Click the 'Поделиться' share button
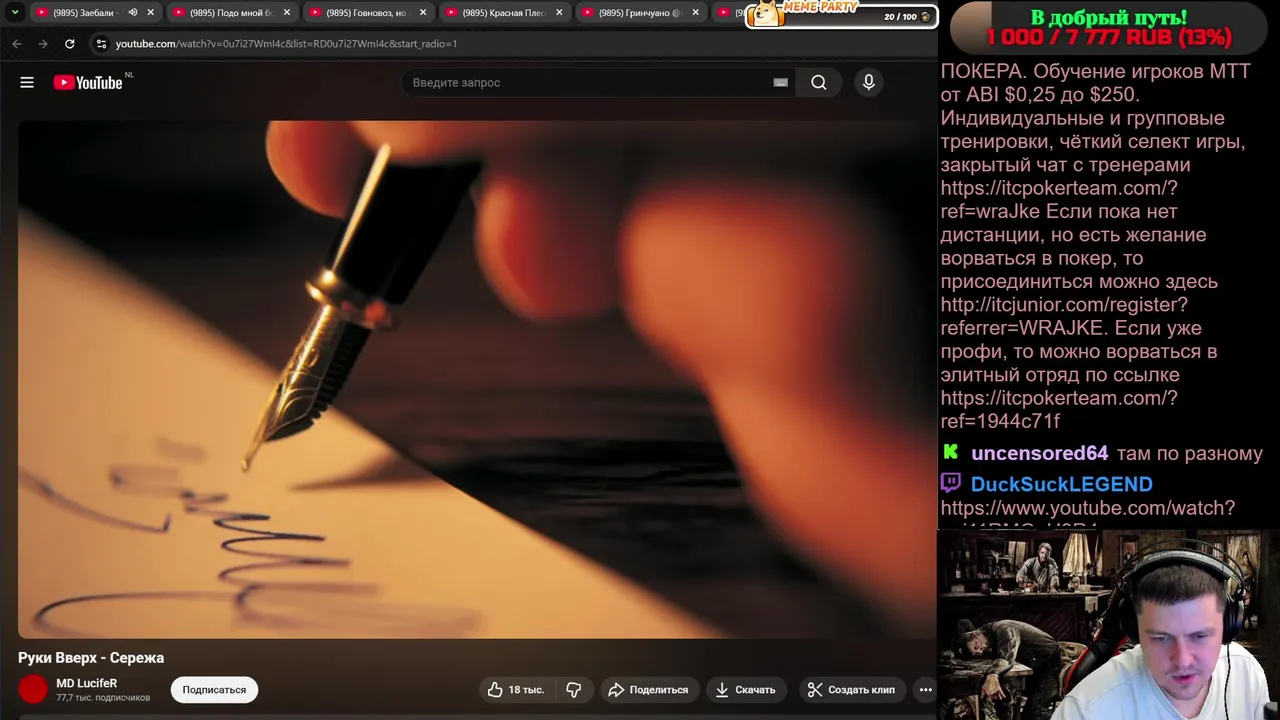This screenshot has height=720, width=1280. click(x=648, y=690)
